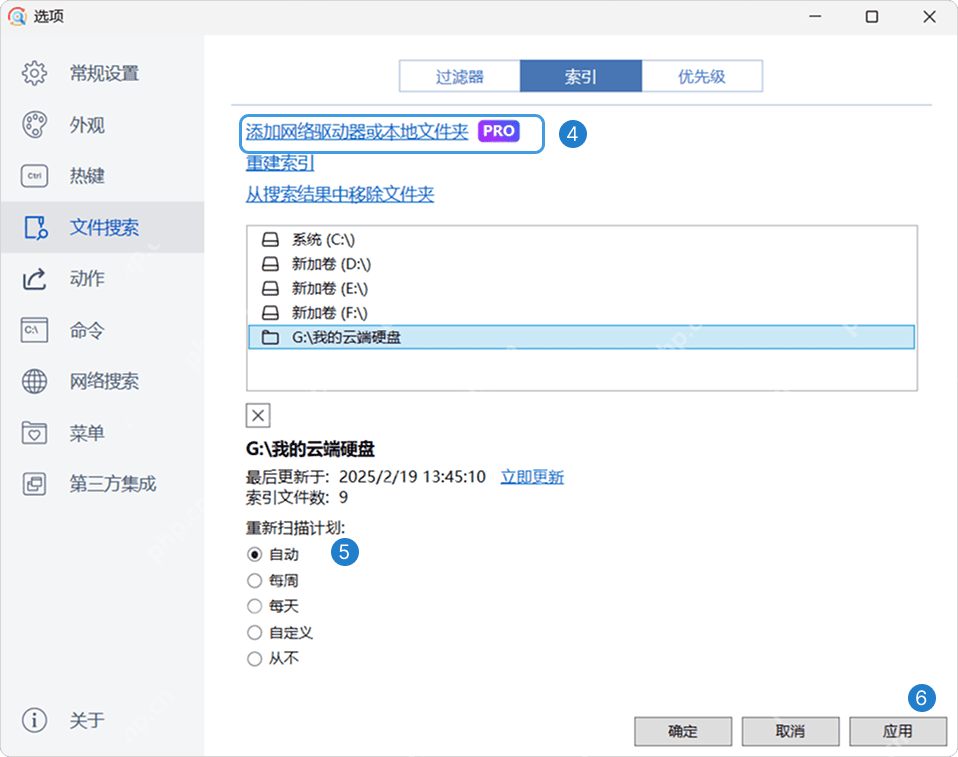Viewport: 958px width, 757px height.
Task: Click the 立即更新 link
Action: pos(532,477)
